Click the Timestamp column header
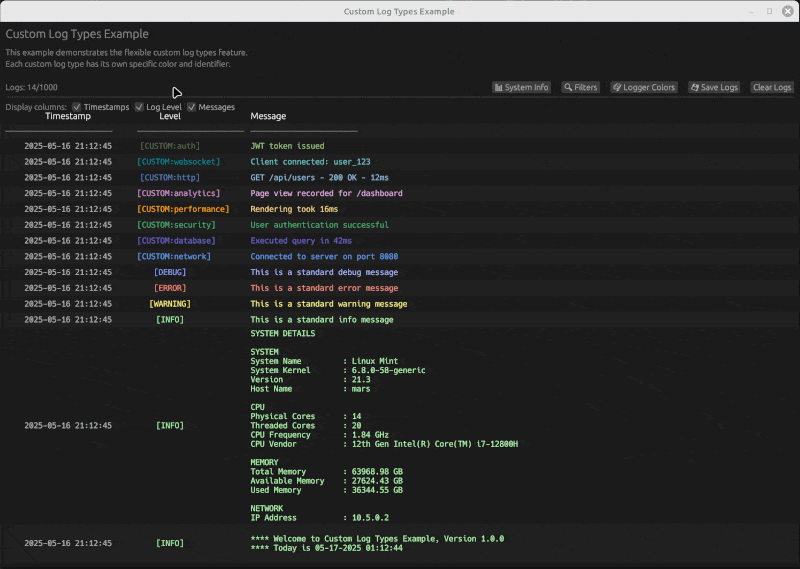Image resolution: width=800 pixels, height=569 pixels. click(x=68, y=117)
